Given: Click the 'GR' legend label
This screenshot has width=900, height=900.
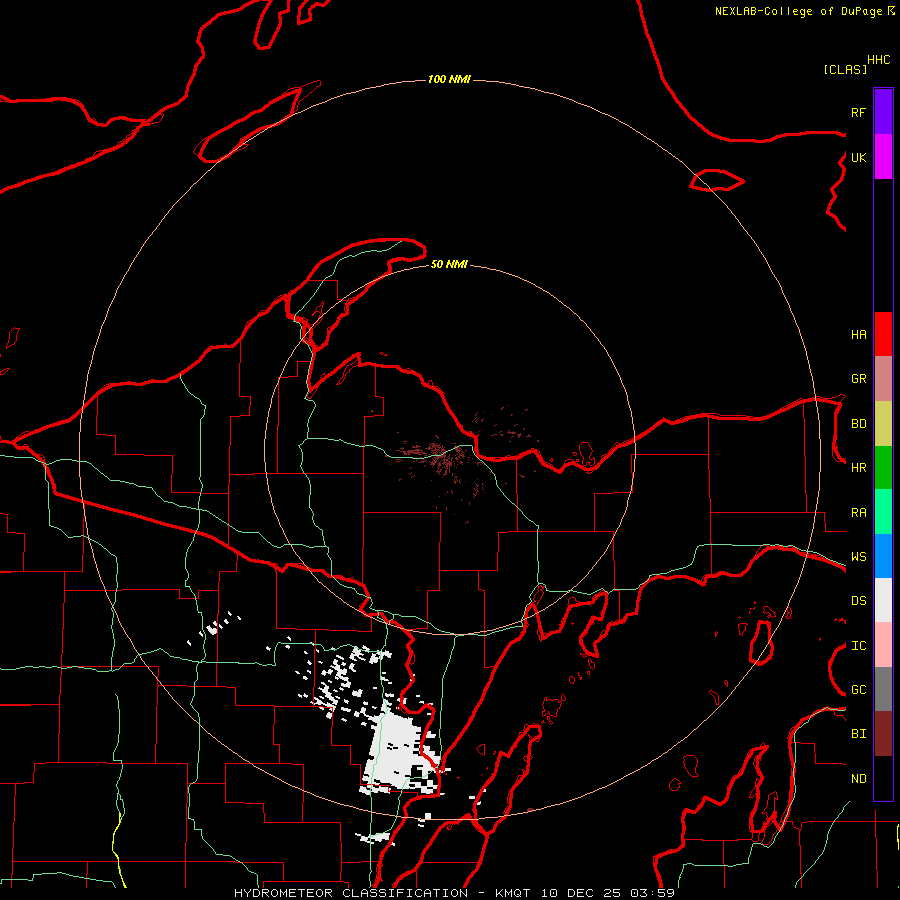Looking at the screenshot, I should coord(858,379).
